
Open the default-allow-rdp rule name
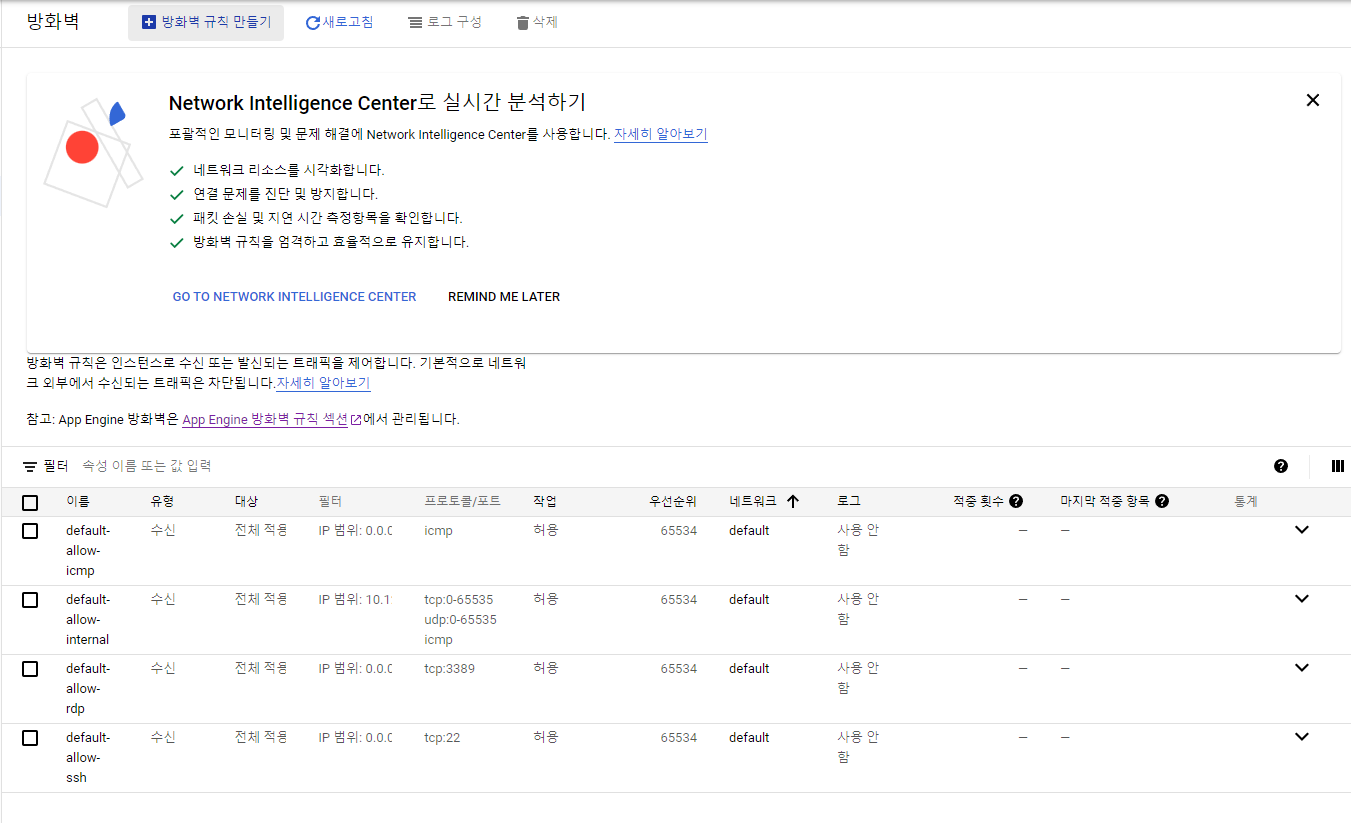coord(88,689)
